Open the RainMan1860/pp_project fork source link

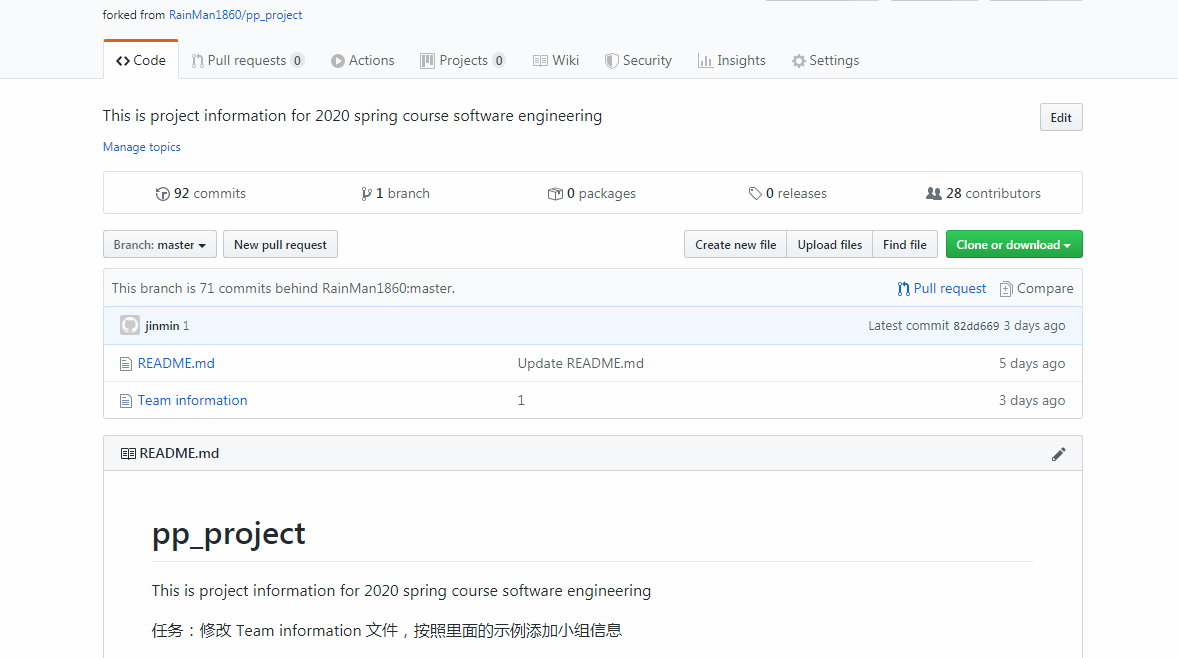235,15
